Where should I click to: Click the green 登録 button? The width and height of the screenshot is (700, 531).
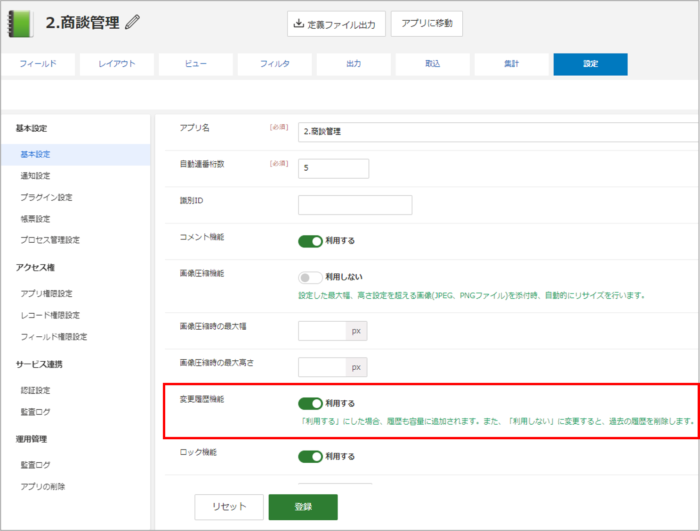[303, 507]
